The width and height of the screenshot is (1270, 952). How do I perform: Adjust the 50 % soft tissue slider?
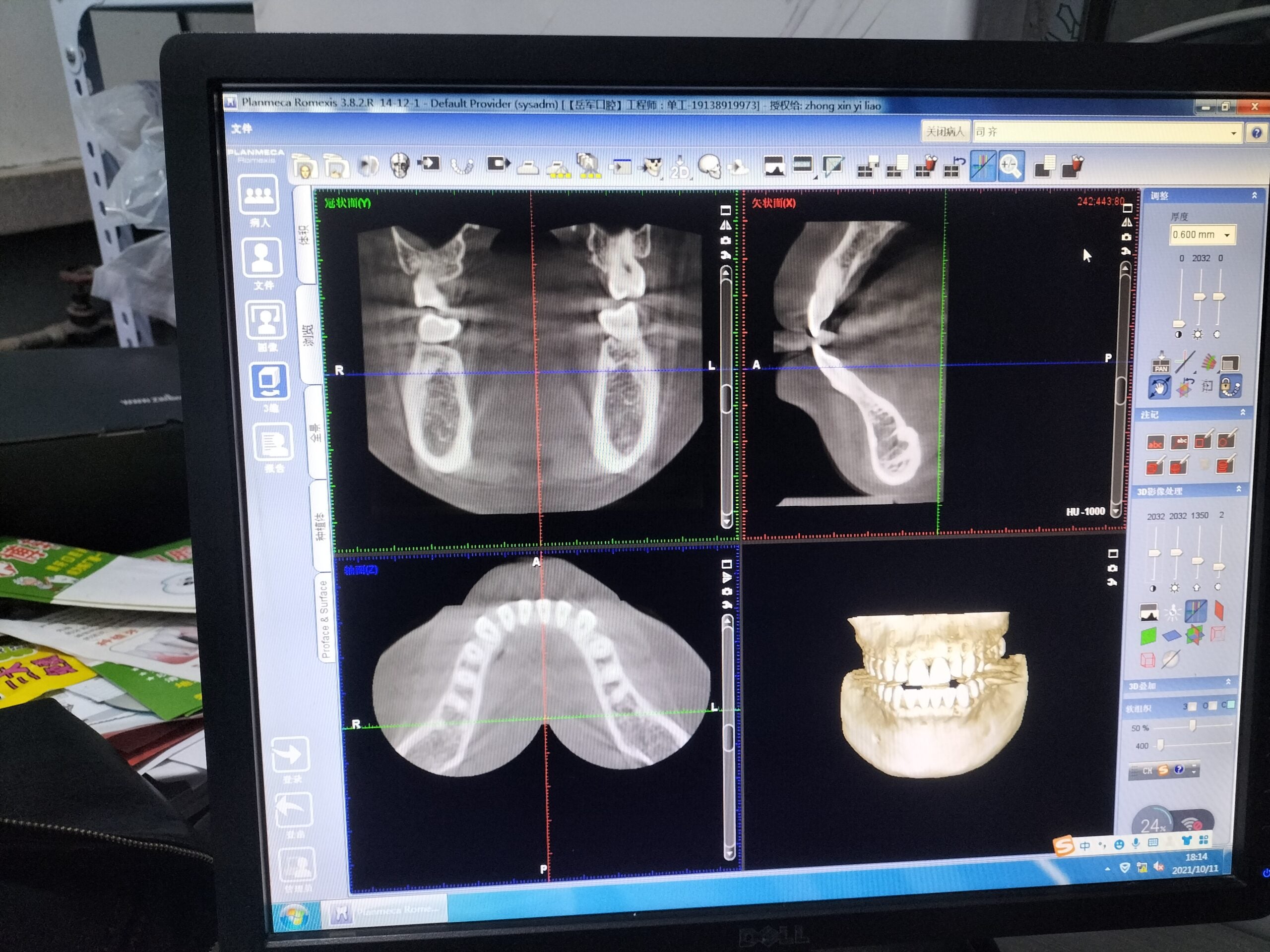coord(1194,726)
